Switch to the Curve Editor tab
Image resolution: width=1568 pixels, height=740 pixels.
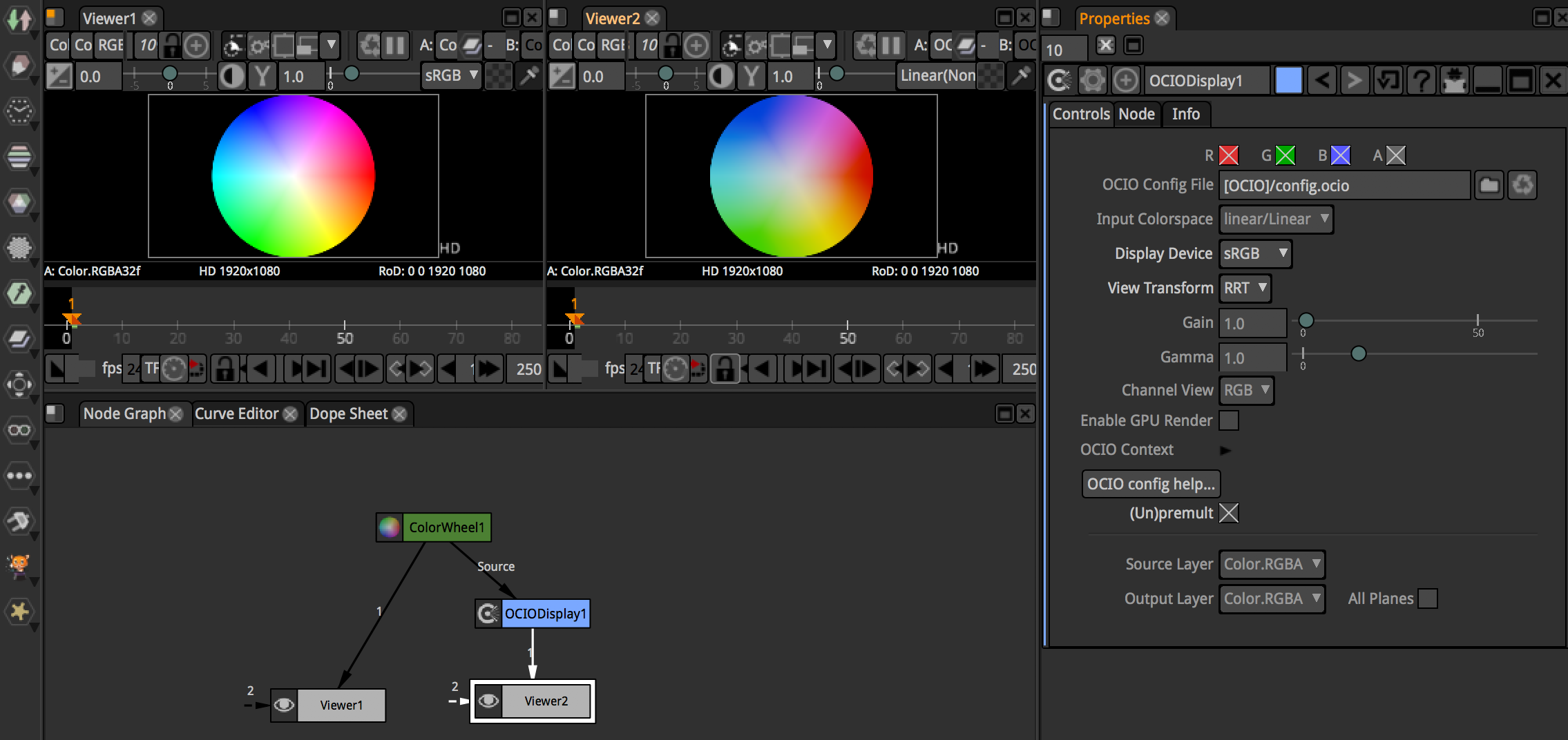coord(236,413)
